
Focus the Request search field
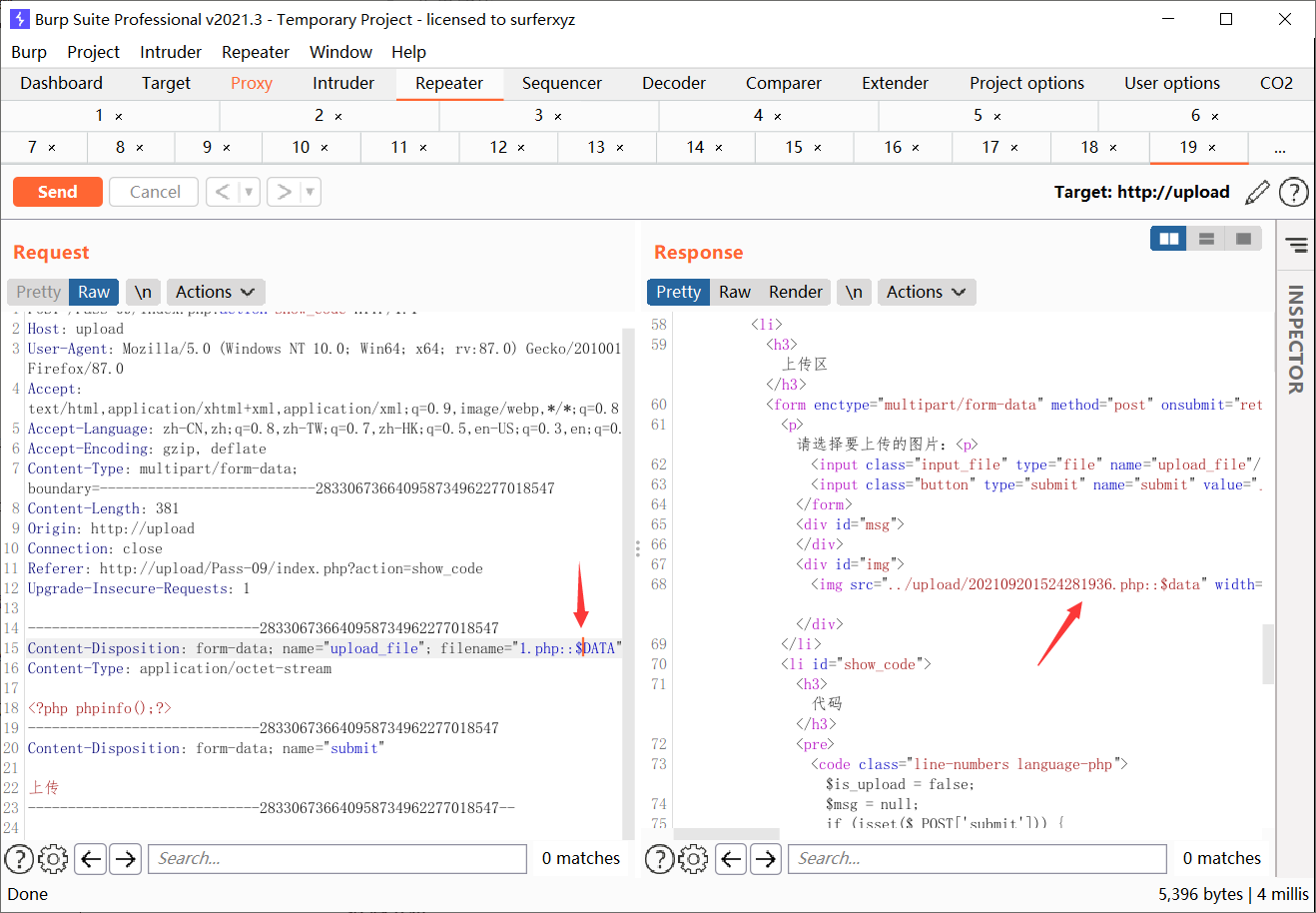tap(337, 858)
